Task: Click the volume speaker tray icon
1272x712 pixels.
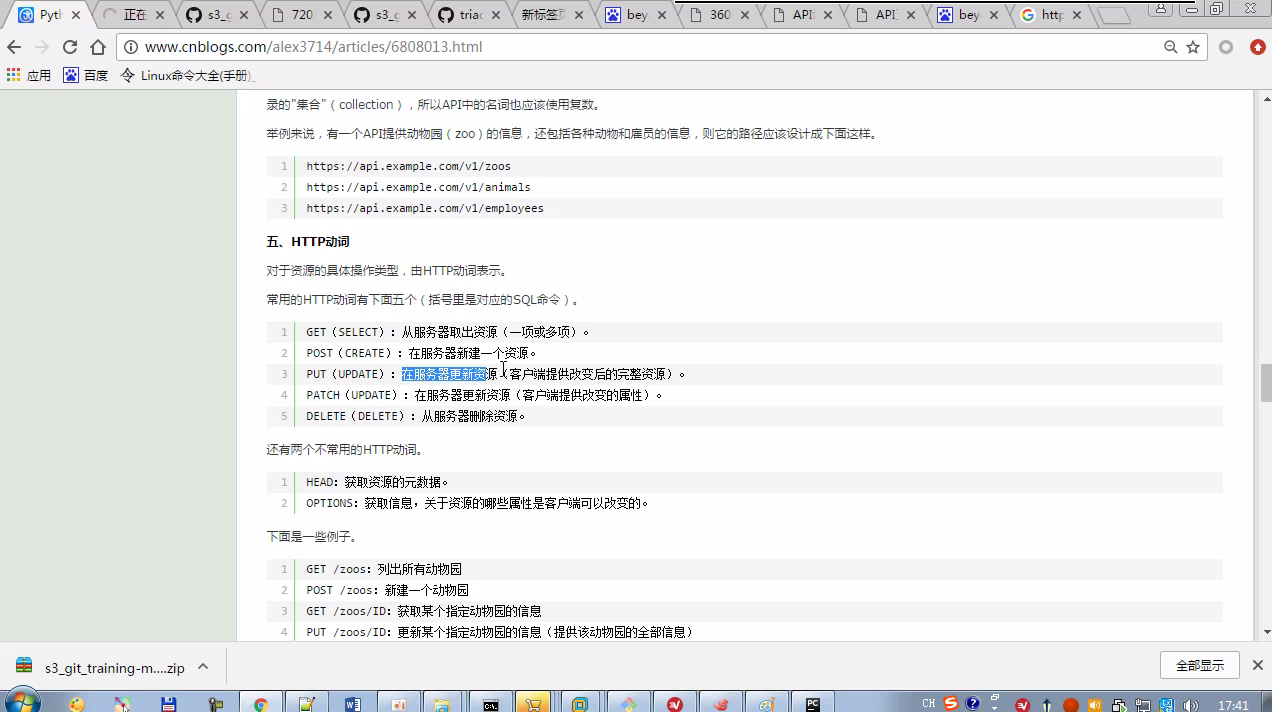Action: [x=1190, y=705]
